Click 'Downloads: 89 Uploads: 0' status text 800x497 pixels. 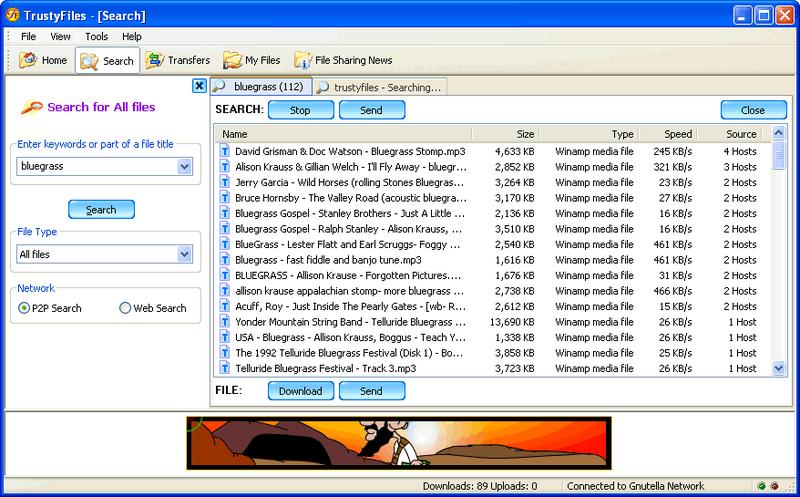click(480, 486)
